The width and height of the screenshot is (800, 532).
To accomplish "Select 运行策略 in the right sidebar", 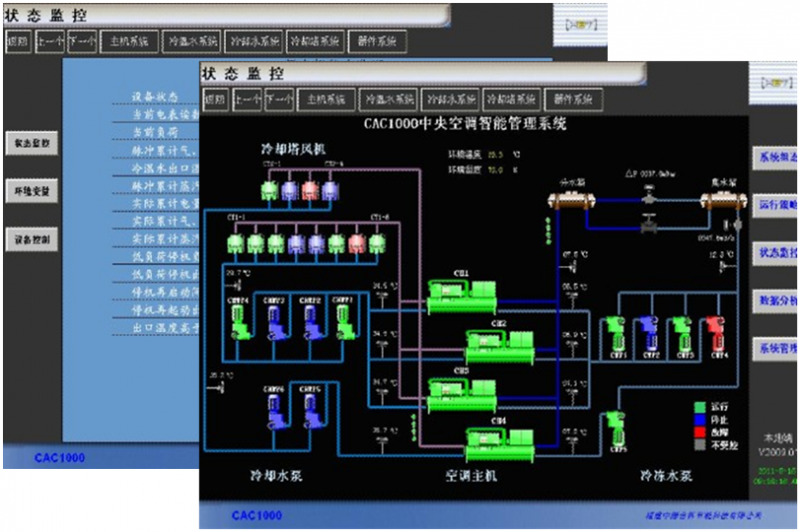I will coord(776,203).
